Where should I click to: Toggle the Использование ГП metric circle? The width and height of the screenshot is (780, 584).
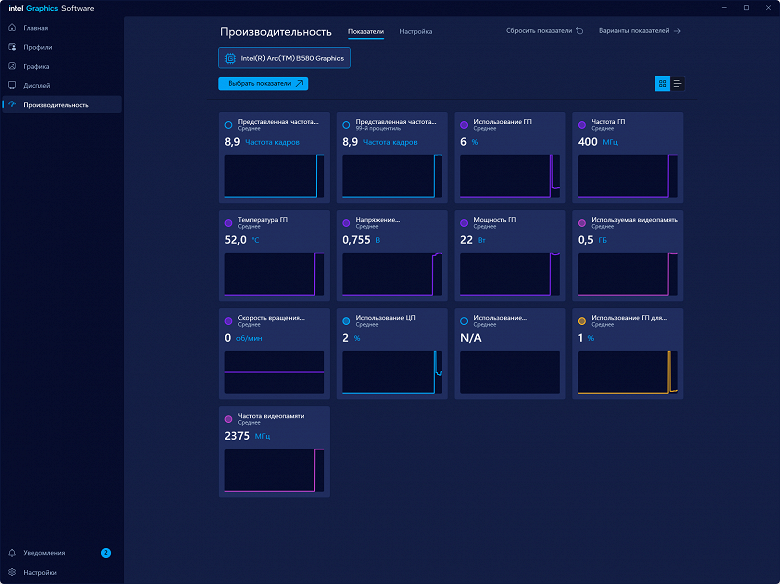(464, 125)
